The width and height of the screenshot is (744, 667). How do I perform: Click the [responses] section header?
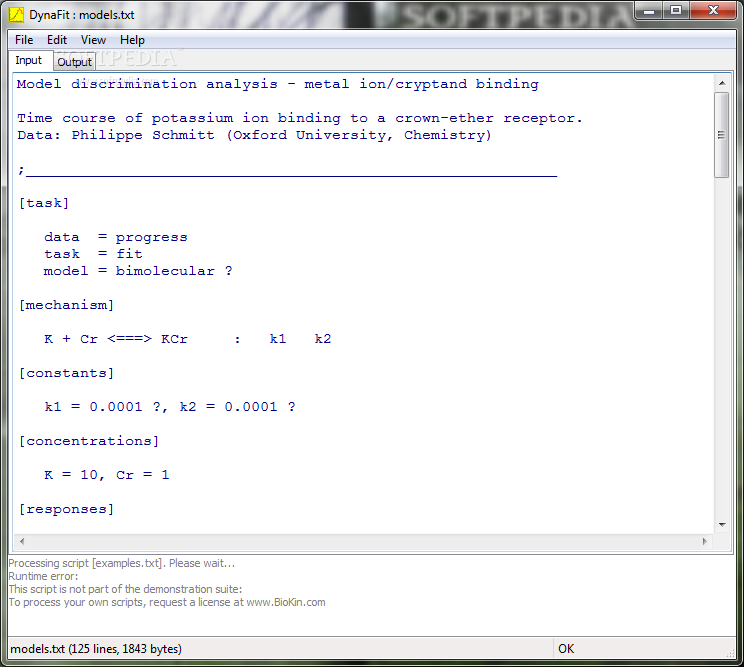(x=66, y=509)
